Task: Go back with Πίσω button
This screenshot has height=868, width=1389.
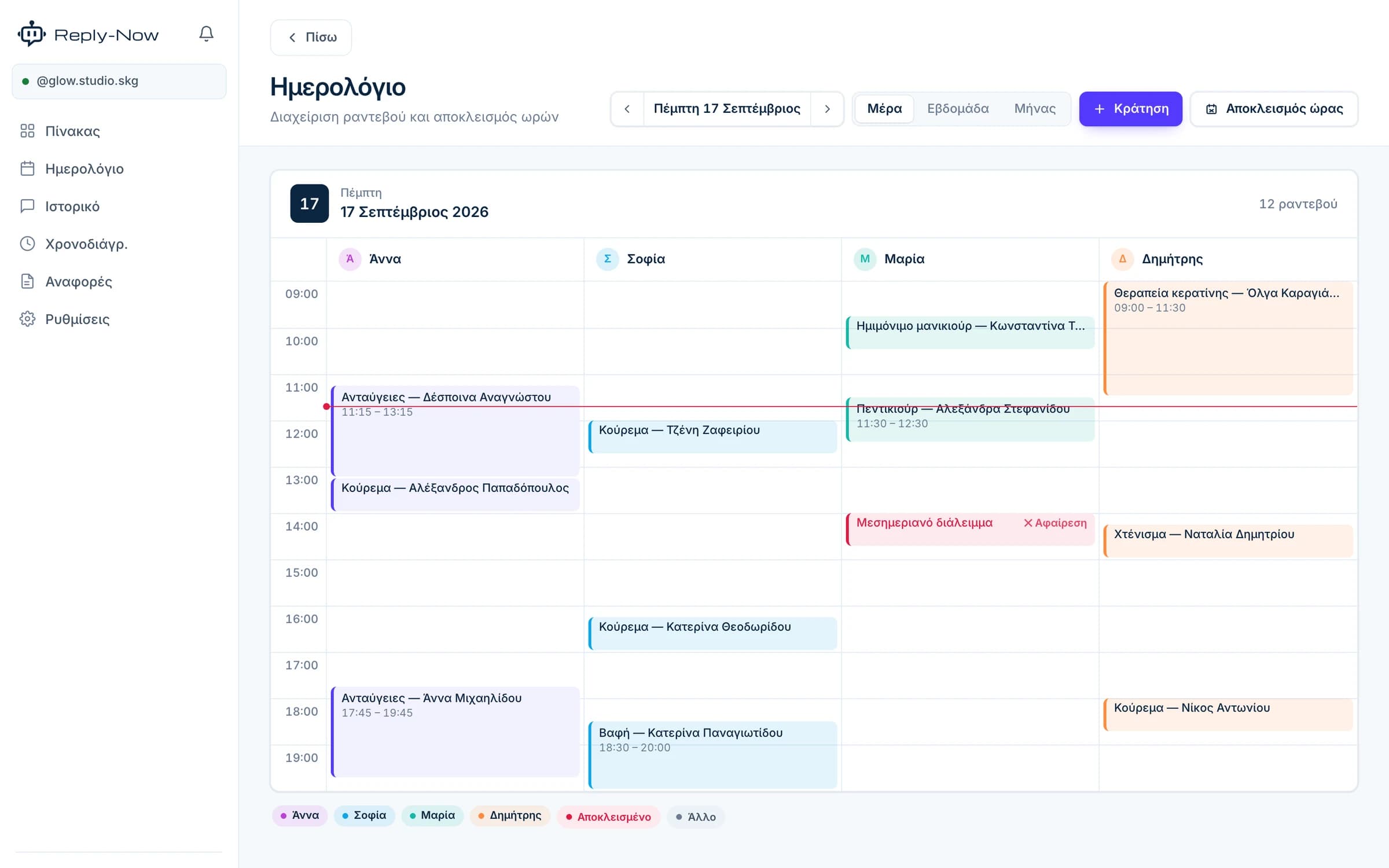Action: point(311,38)
